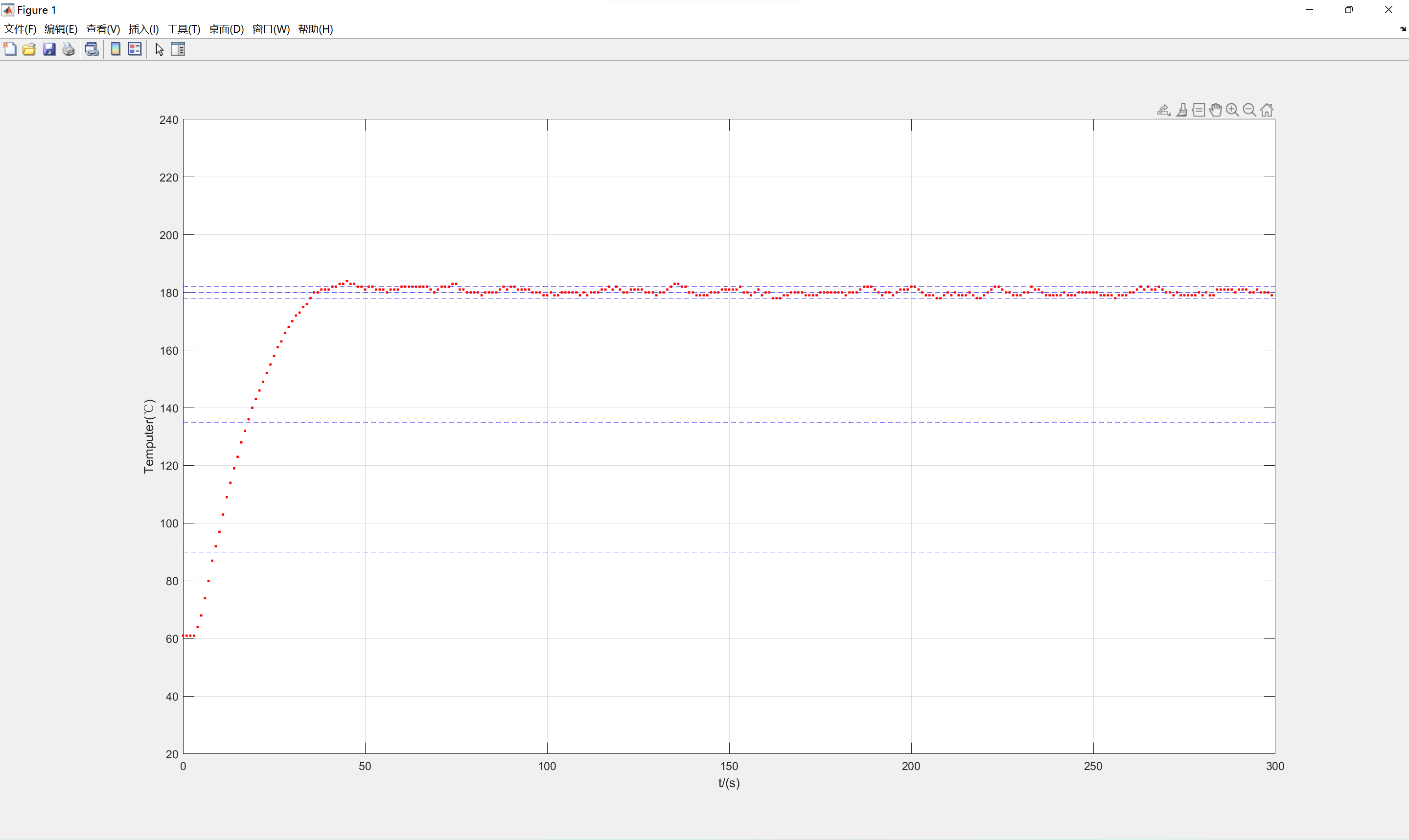The height and width of the screenshot is (840, 1409).
Task: Open the axes export menu icon
Action: tap(1163, 110)
